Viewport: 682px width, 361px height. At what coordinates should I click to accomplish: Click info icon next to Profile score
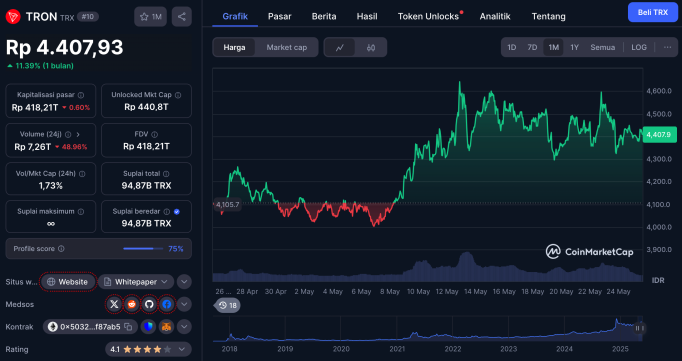point(61,249)
